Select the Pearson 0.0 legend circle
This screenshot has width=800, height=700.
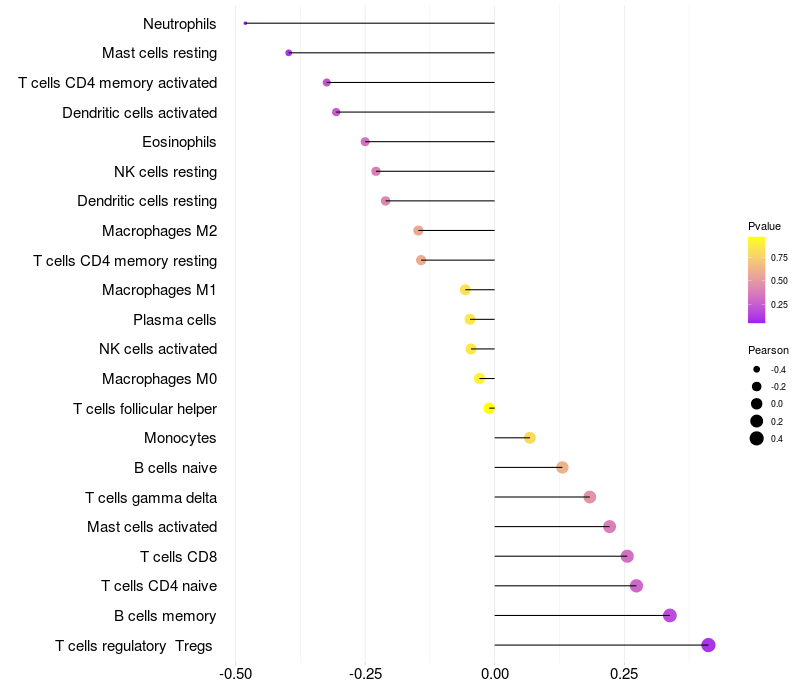click(757, 404)
